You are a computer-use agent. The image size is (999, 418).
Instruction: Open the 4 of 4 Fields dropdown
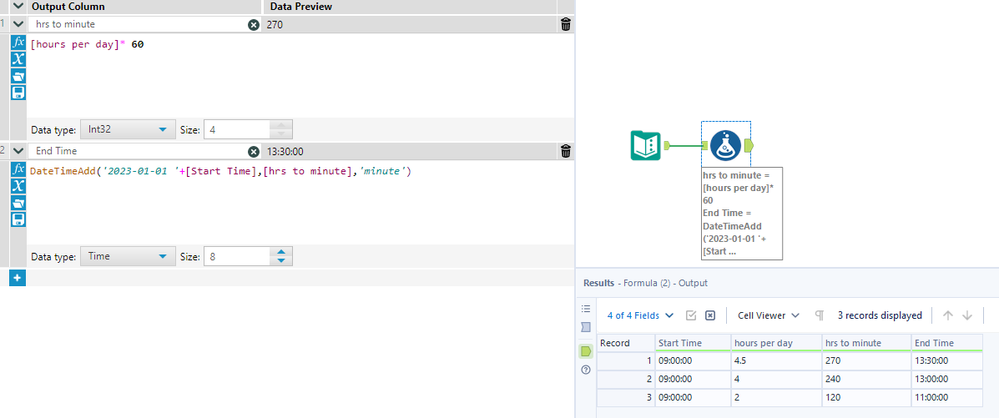640,315
